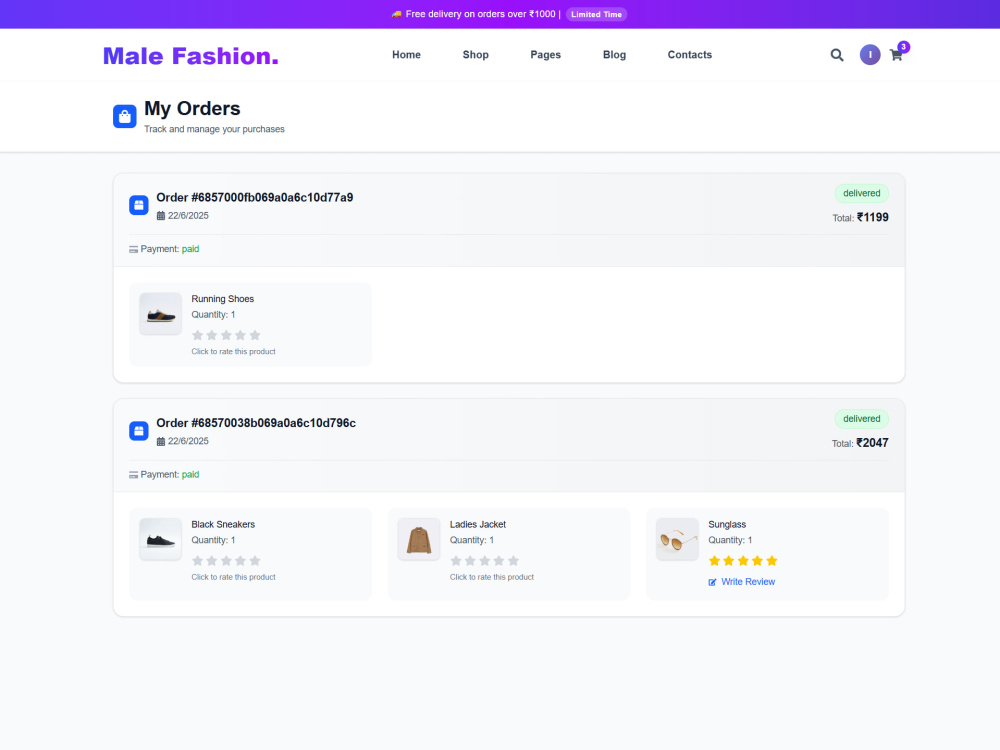The width and height of the screenshot is (1000, 750).
Task: Rate Running Shoes three stars
Action: tap(226, 335)
